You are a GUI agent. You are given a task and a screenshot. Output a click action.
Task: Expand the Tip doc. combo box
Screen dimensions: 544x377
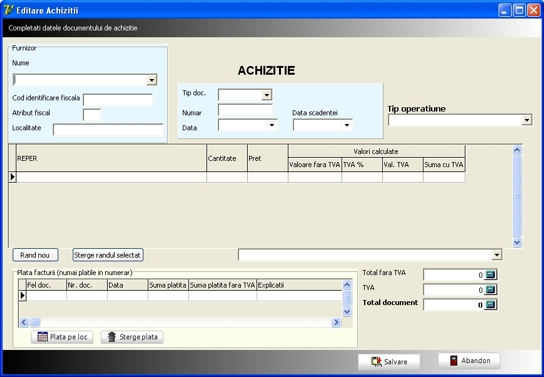[266, 95]
